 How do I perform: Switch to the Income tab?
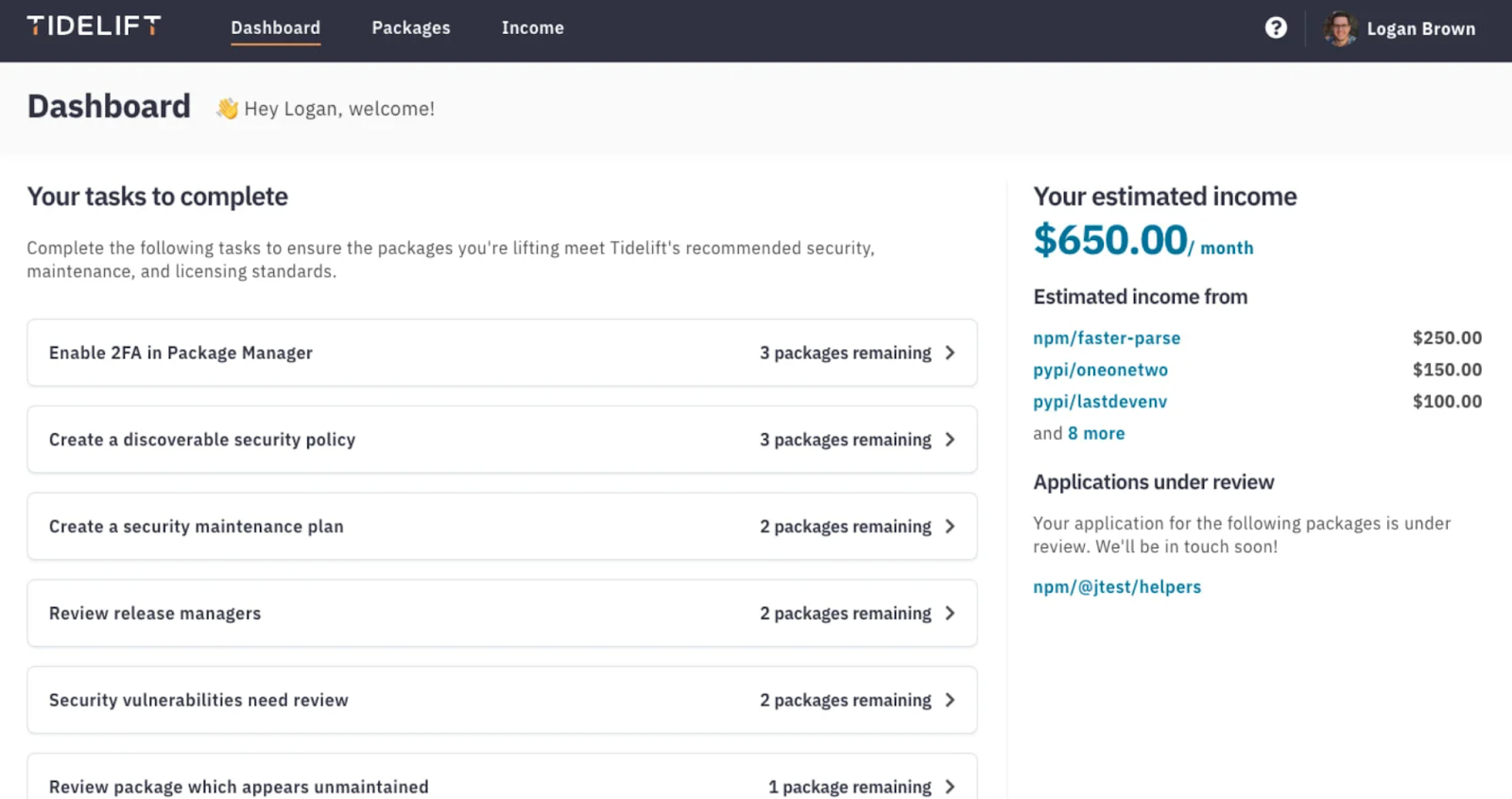point(533,28)
